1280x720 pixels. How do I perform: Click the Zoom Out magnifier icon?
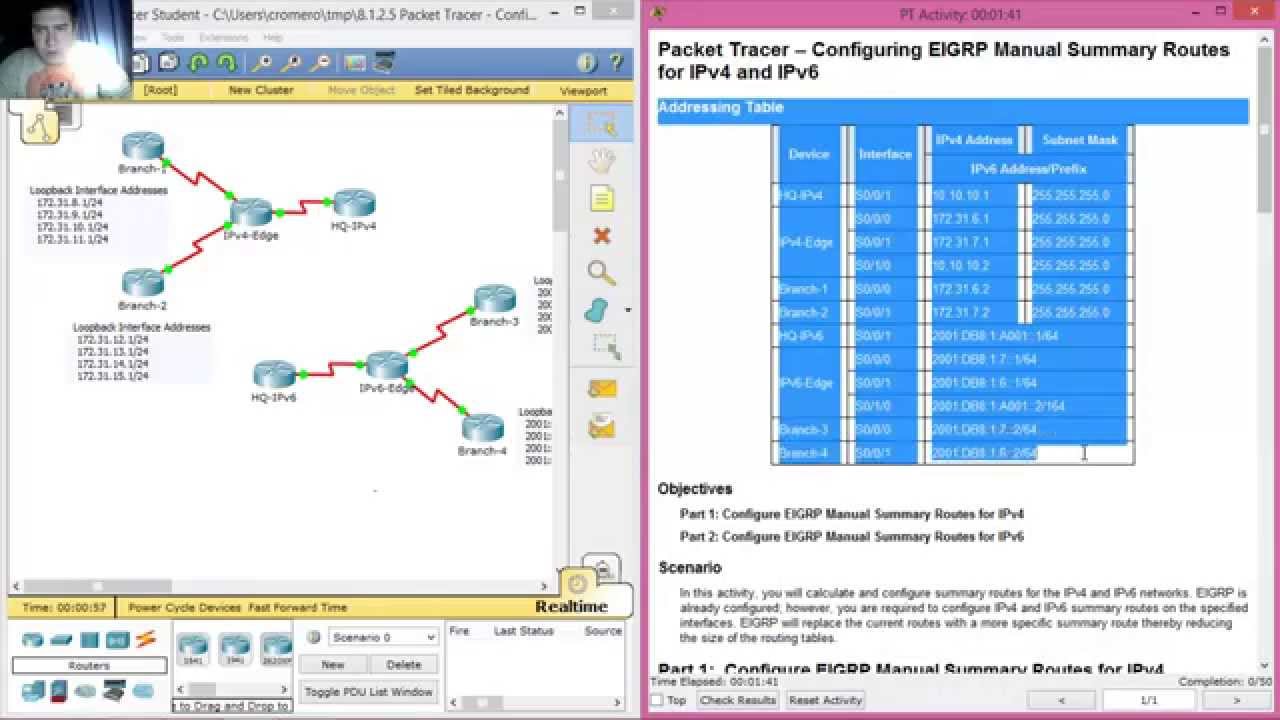click(321, 63)
